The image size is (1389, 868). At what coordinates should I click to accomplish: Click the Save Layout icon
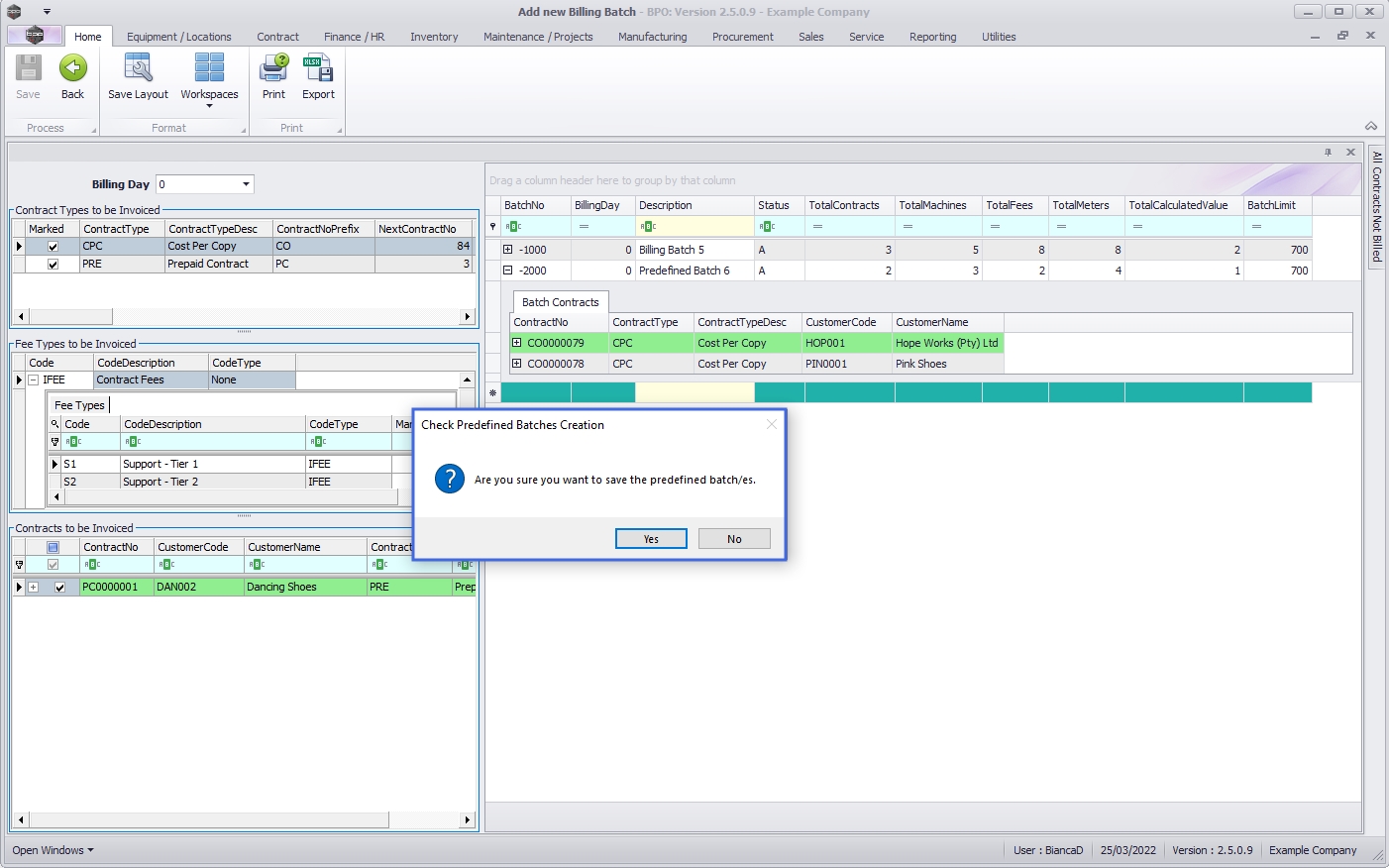[x=138, y=68]
